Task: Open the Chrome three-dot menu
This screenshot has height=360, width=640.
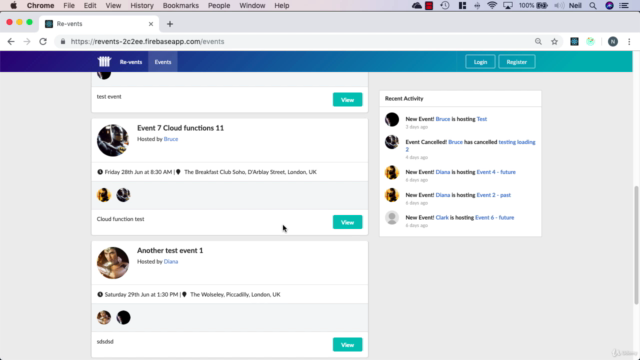Action: 629,41
